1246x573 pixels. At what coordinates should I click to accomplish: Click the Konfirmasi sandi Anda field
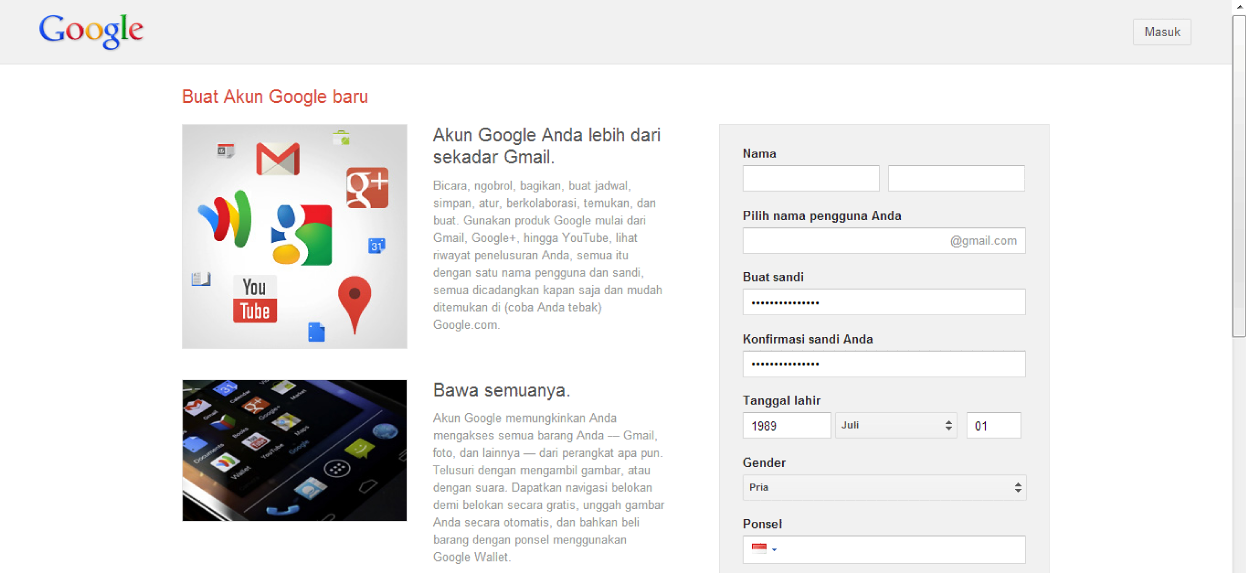[884, 364]
